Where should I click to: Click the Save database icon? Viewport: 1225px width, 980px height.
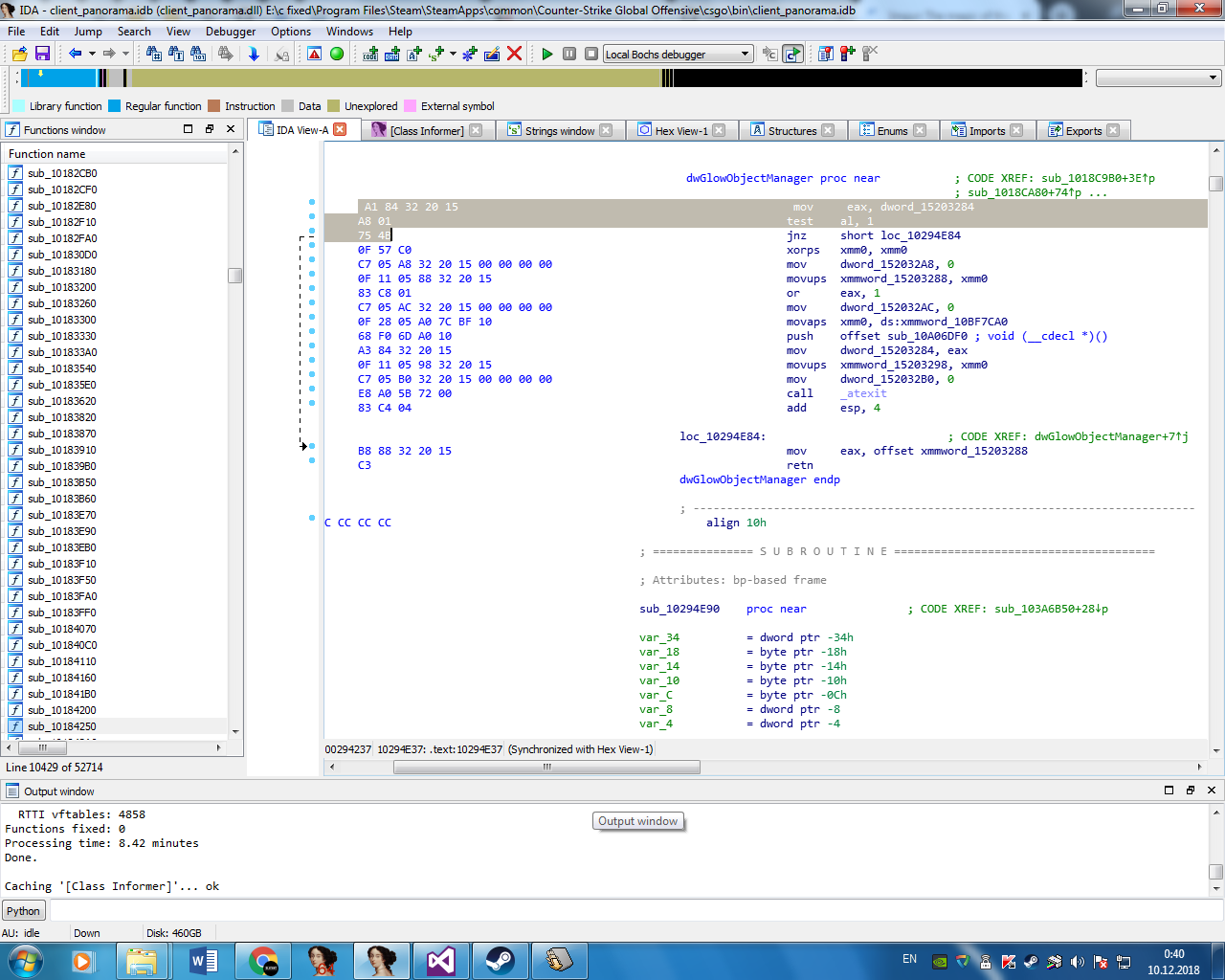coord(42,54)
